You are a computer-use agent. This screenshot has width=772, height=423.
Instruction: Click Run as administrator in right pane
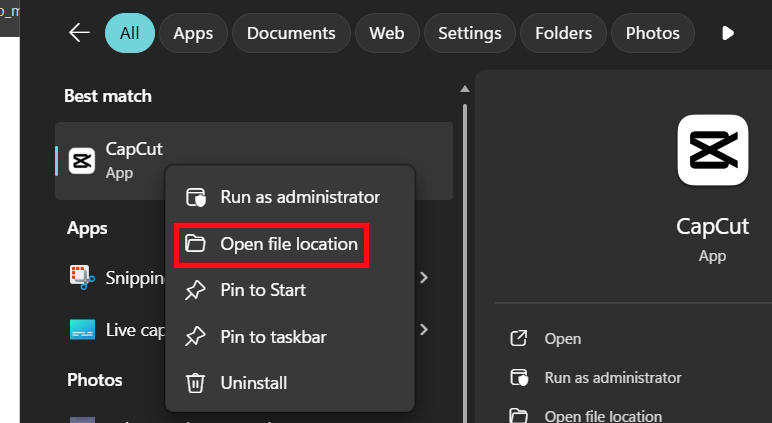612,378
